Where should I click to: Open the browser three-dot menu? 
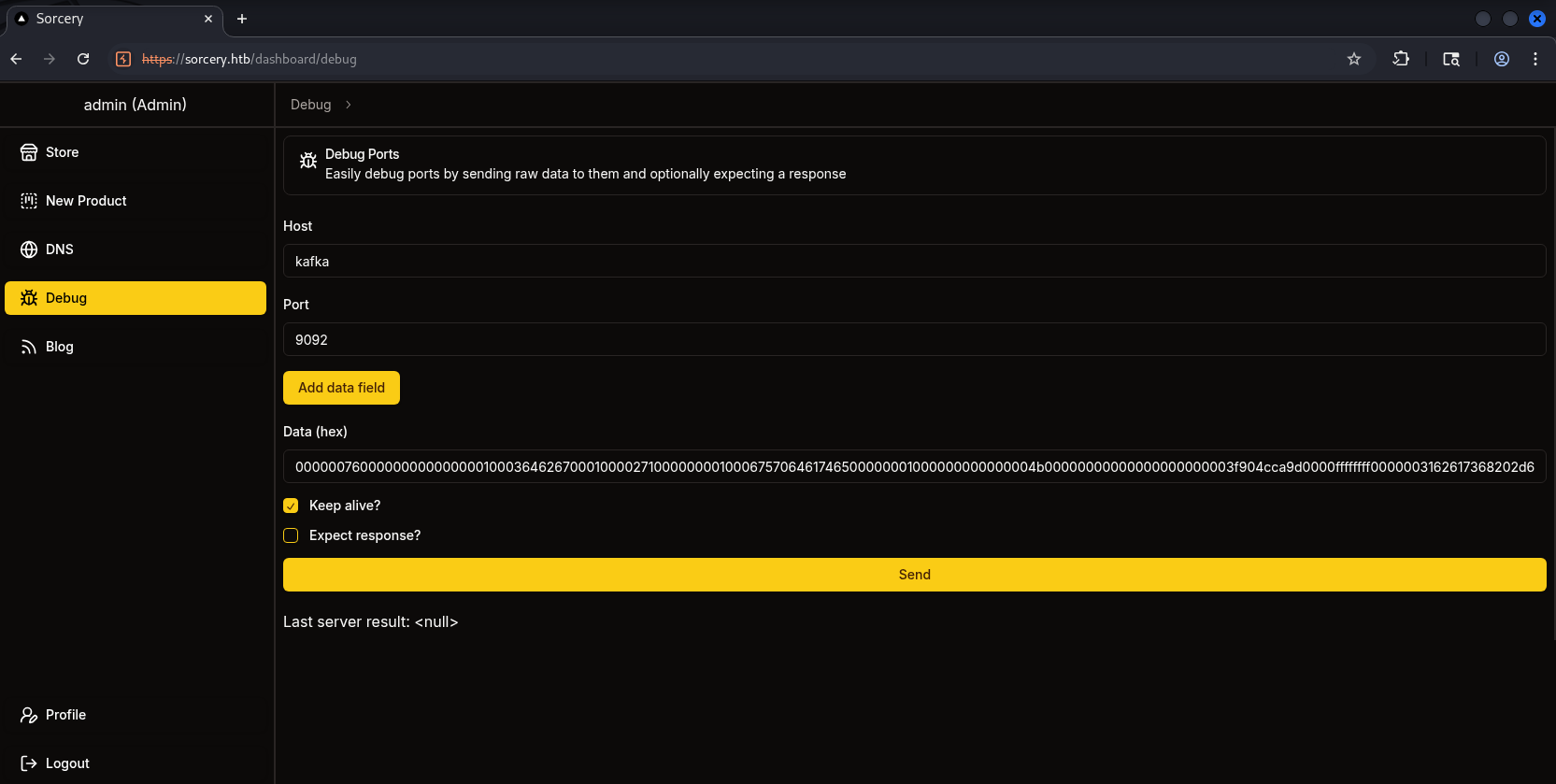pyautogui.click(x=1535, y=59)
